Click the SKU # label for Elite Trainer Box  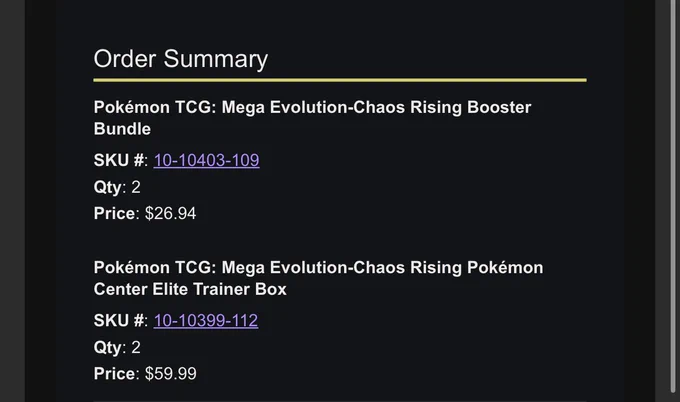[x=119, y=321]
